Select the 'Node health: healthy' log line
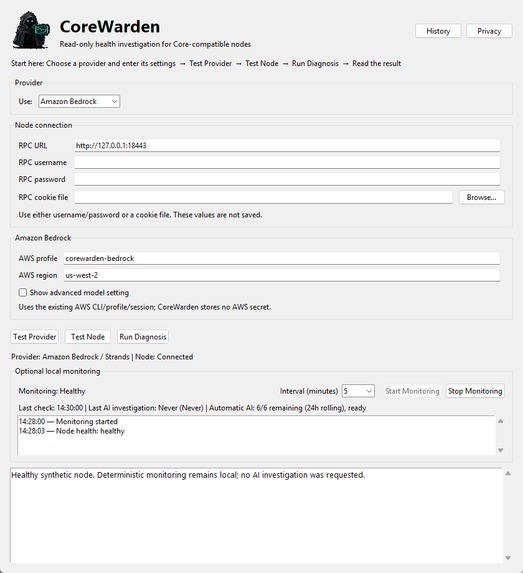Image resolution: width=523 pixels, height=573 pixels. (72, 431)
